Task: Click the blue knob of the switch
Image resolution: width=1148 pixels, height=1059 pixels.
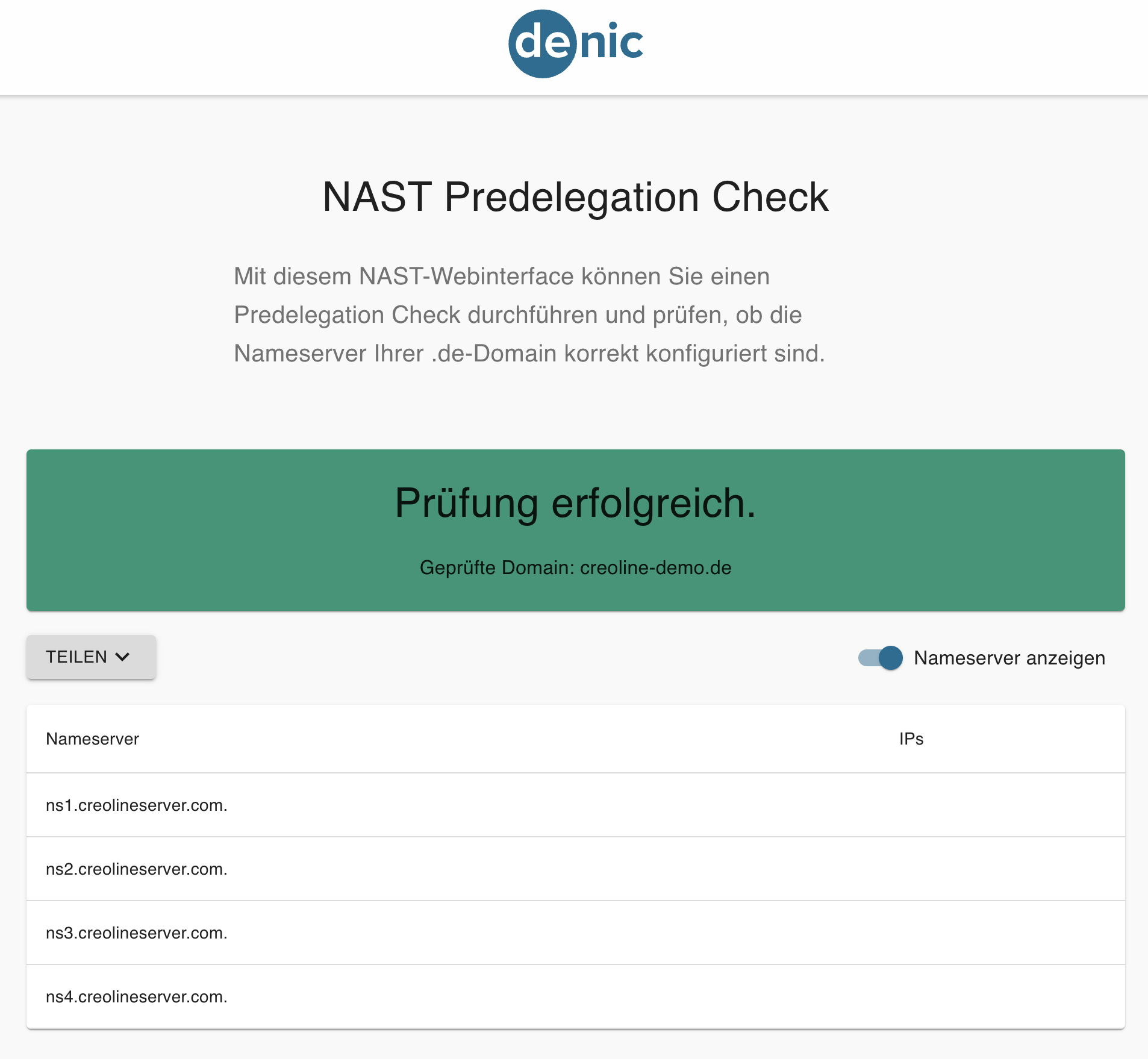Action: tap(890, 658)
